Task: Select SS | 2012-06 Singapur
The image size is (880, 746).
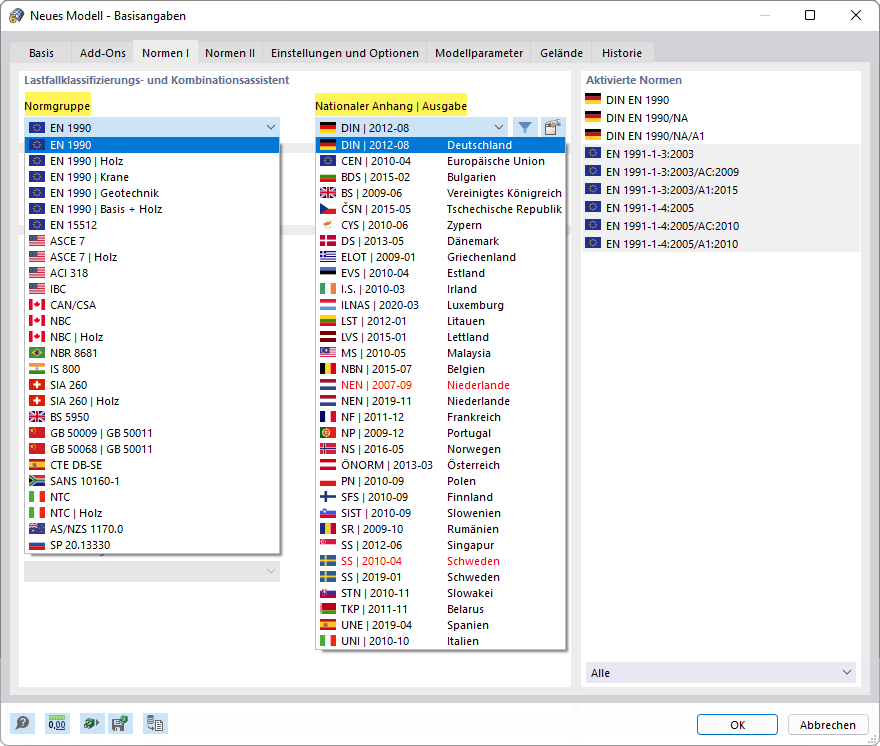Action: coord(441,545)
